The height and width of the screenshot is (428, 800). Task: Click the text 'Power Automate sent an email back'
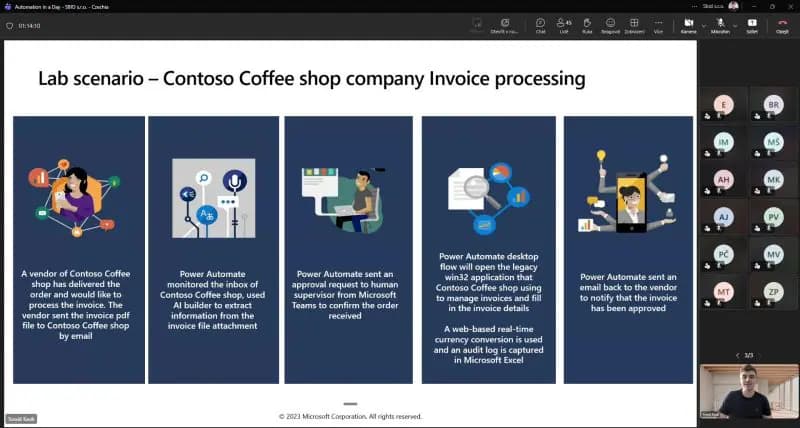pos(628,292)
